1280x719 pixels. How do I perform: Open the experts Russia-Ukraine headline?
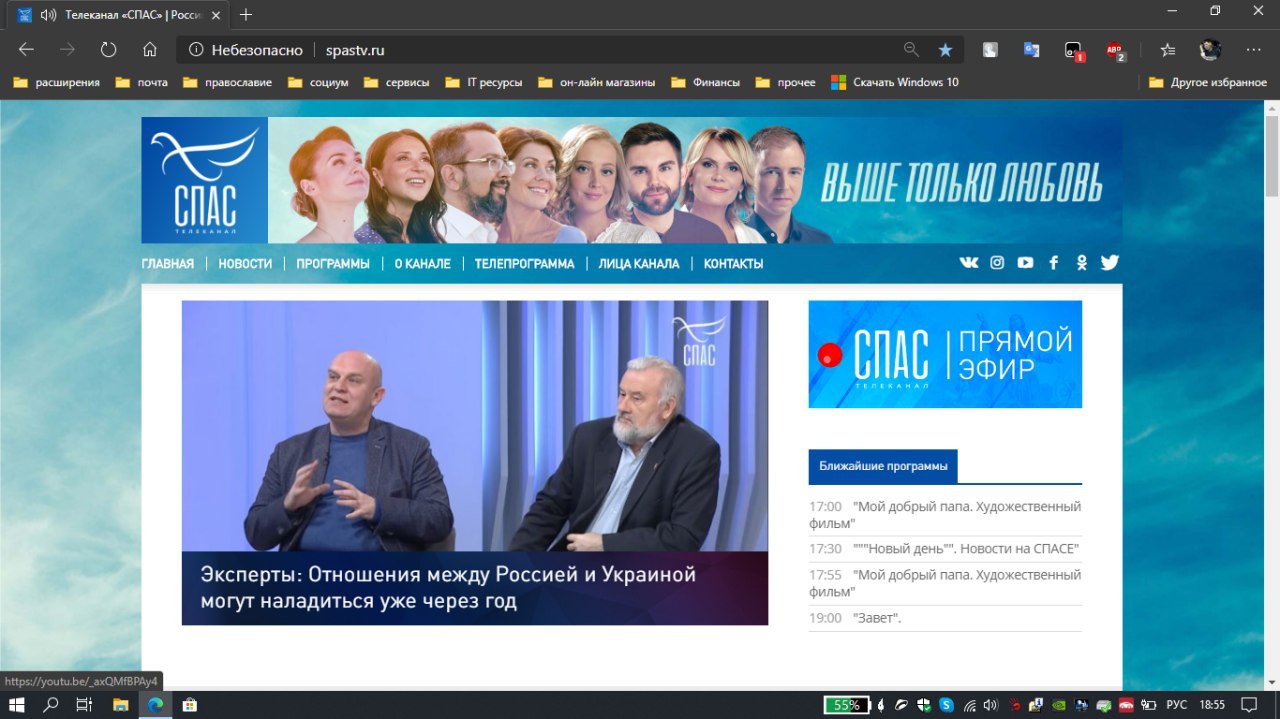(x=448, y=588)
